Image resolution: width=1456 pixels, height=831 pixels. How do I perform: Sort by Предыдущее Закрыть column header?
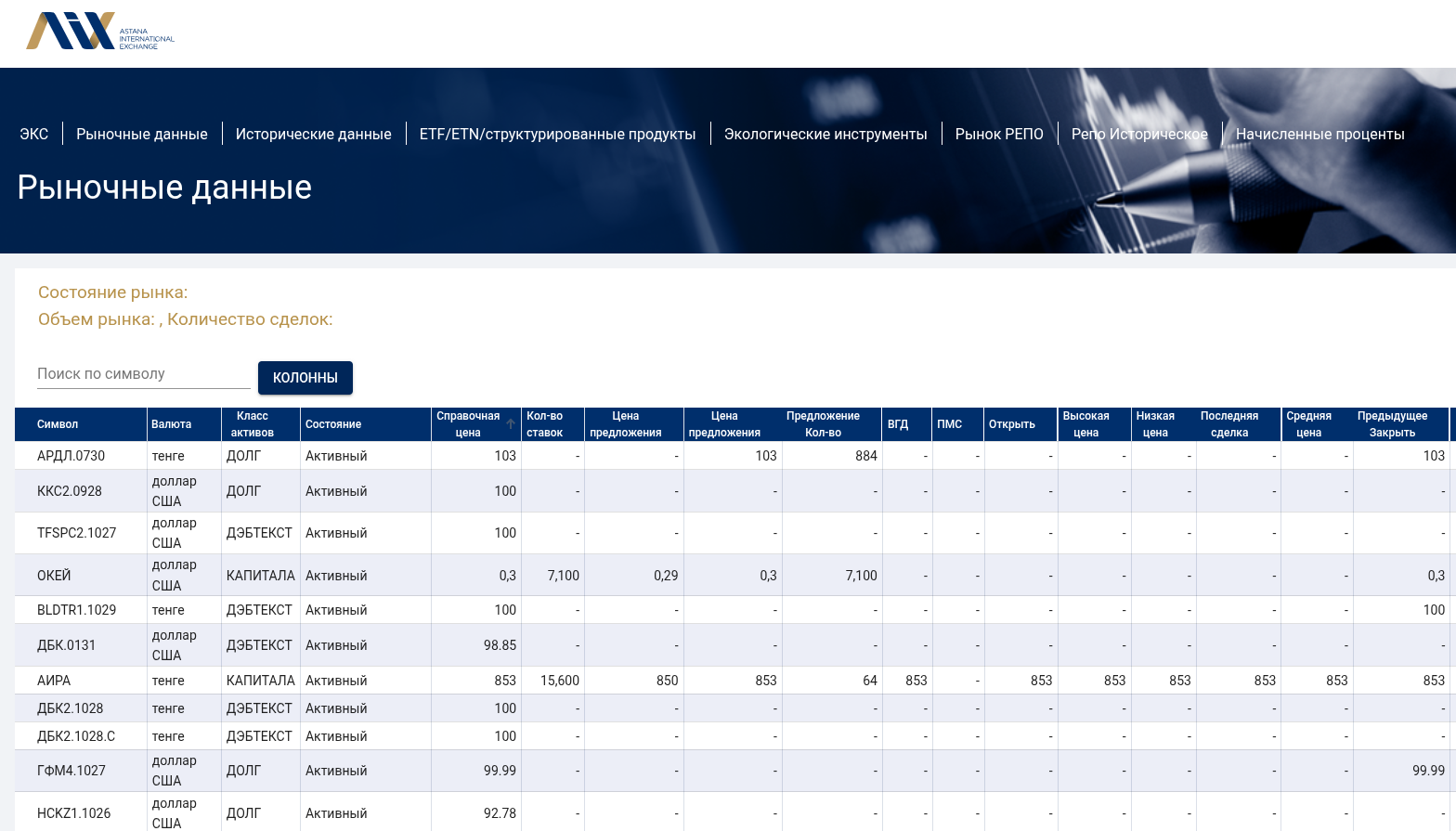tap(1393, 424)
